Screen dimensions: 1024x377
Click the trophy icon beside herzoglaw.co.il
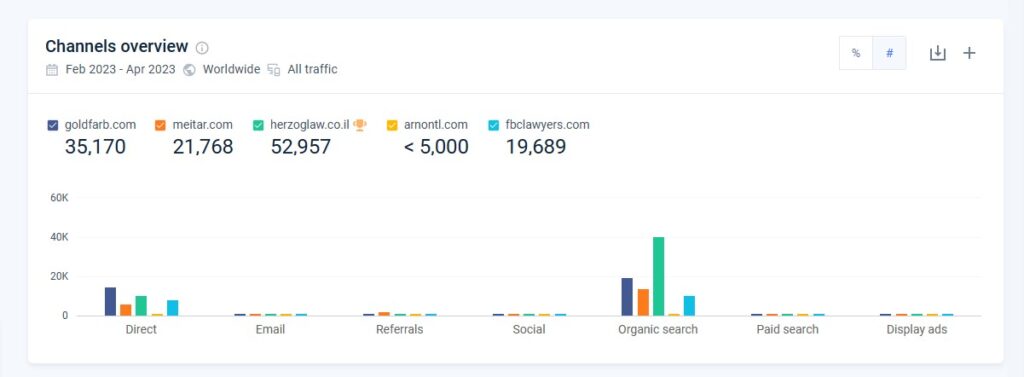(360, 125)
